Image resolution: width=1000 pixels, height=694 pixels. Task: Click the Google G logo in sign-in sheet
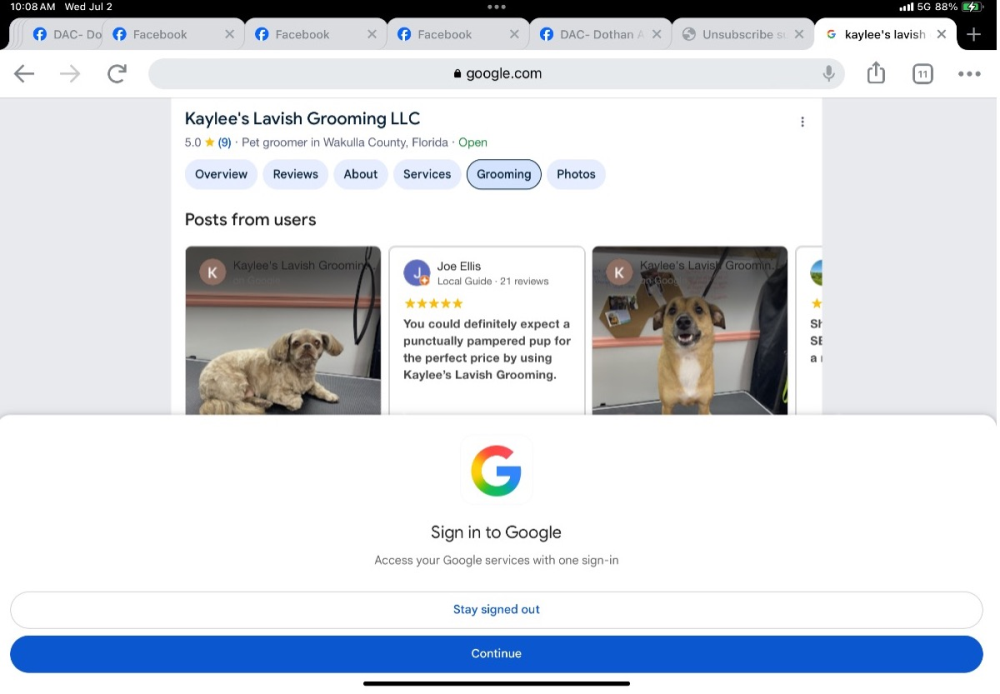coord(496,471)
